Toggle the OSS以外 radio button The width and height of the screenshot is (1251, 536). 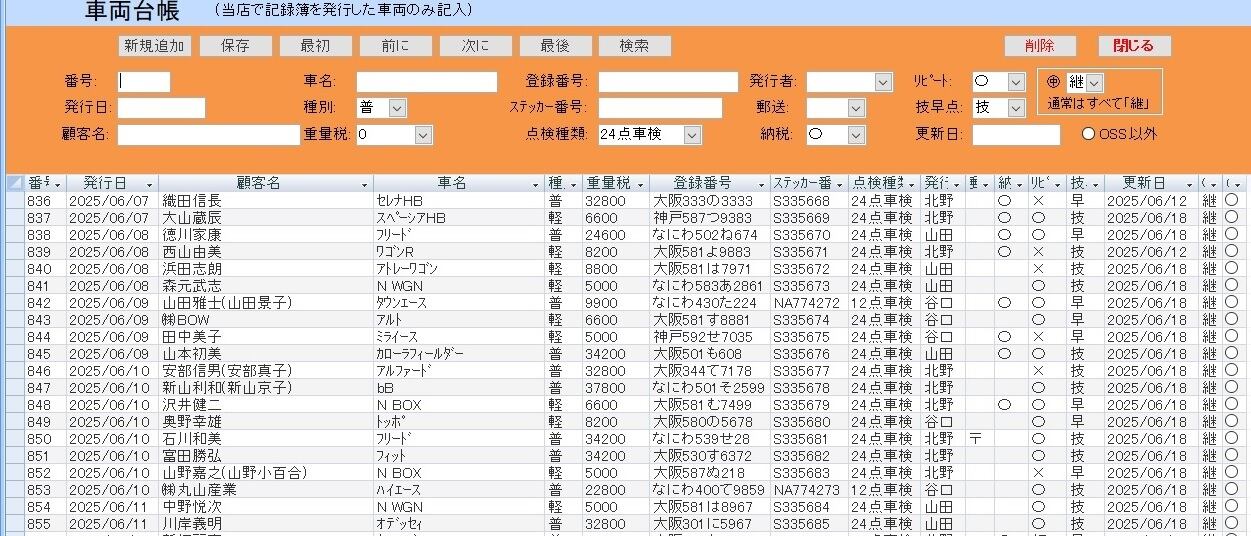tap(1088, 134)
